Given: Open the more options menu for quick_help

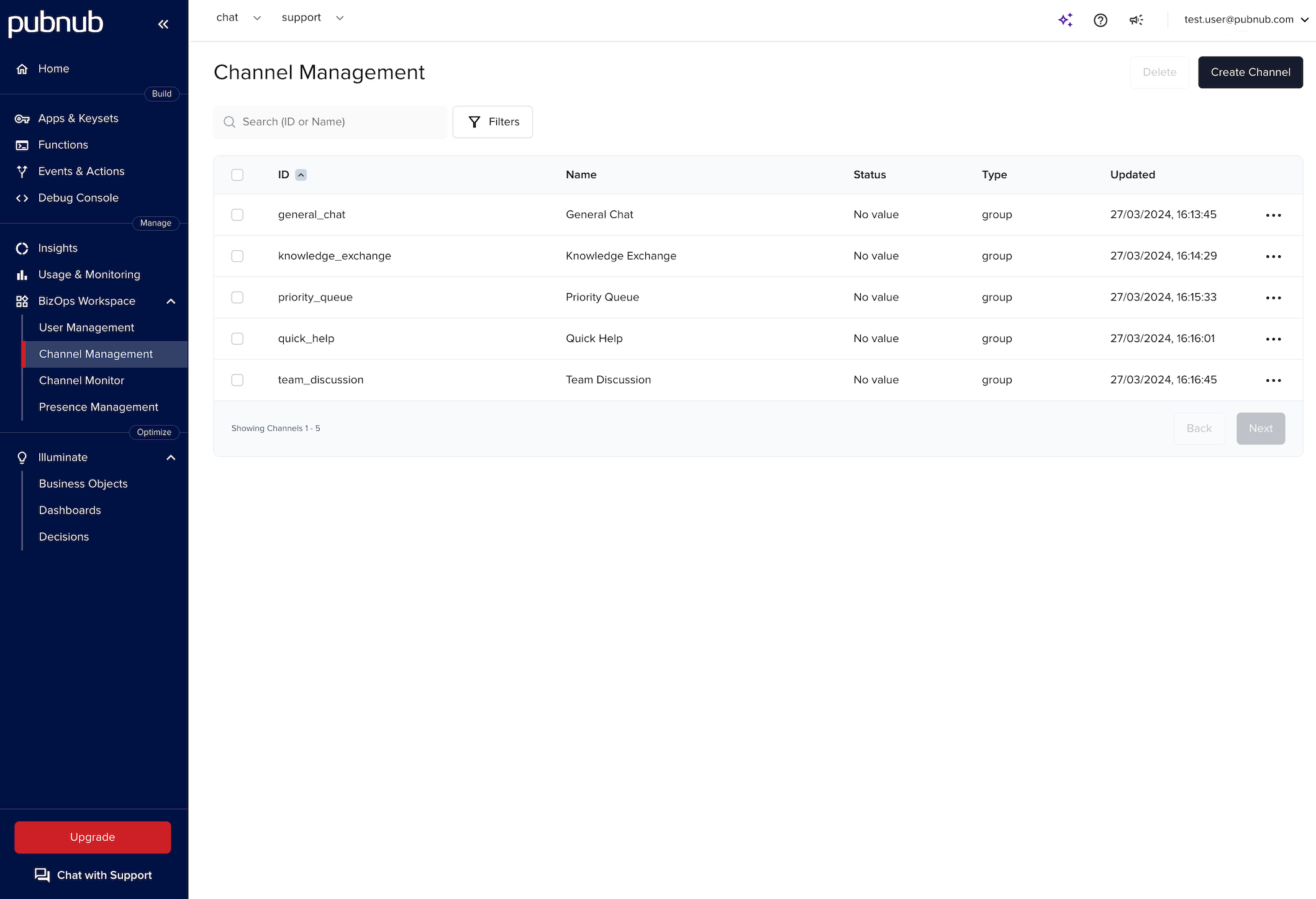Looking at the screenshot, I should click(1273, 339).
